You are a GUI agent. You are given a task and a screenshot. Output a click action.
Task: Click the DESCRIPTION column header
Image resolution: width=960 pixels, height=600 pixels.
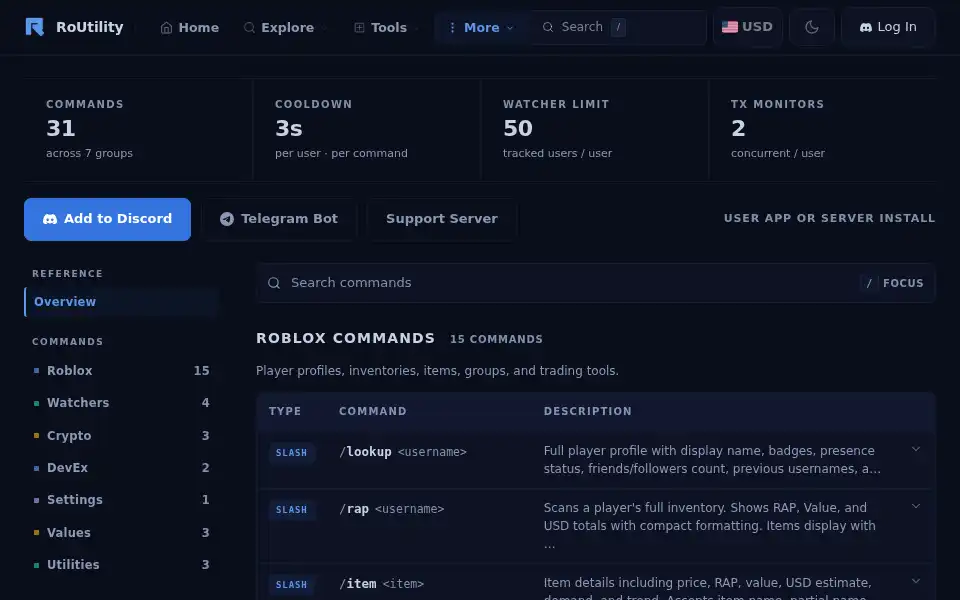[x=588, y=411]
